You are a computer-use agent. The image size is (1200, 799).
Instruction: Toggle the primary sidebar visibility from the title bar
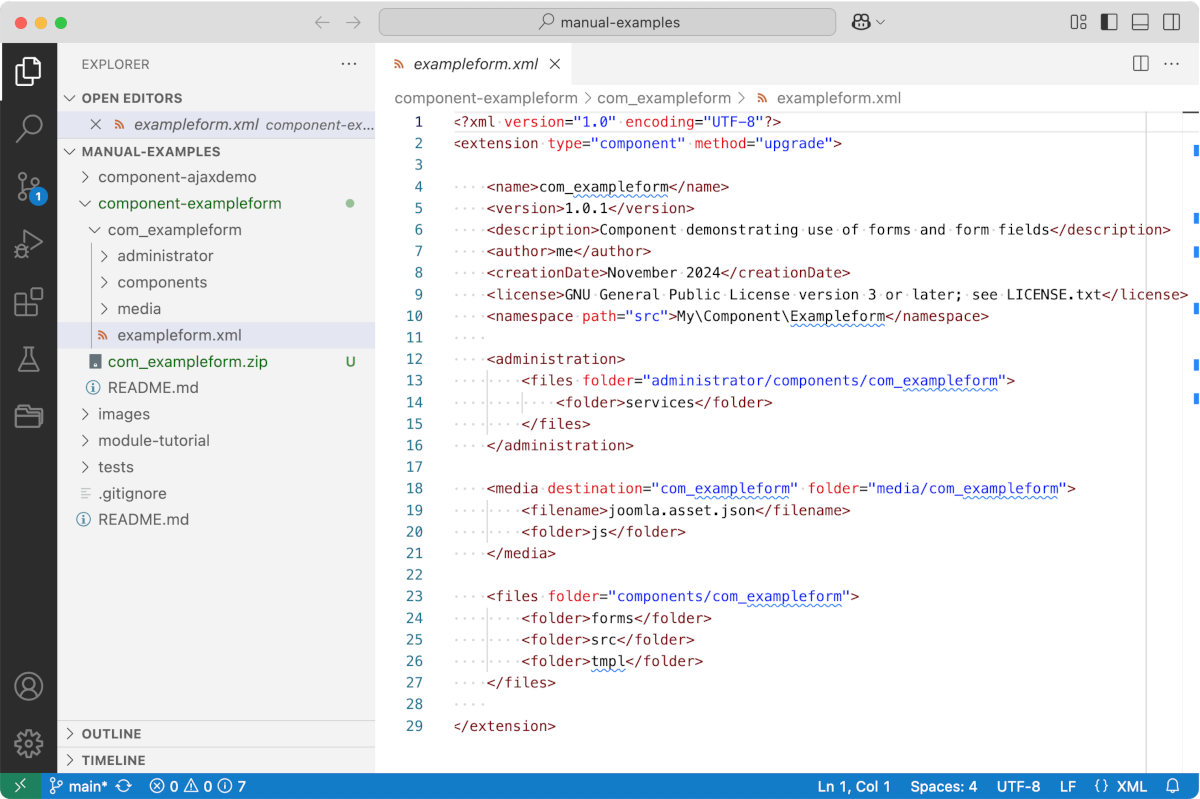point(1108,21)
